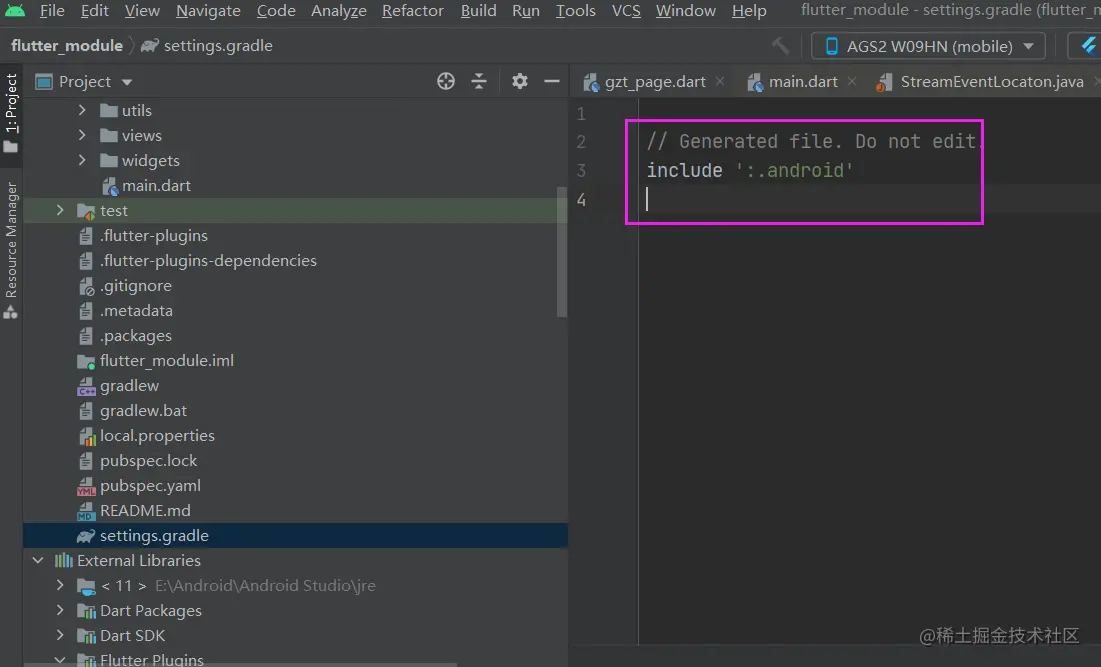This screenshot has height=667, width=1101.
Task: Close the main.dart editor tab
Action: 852,81
